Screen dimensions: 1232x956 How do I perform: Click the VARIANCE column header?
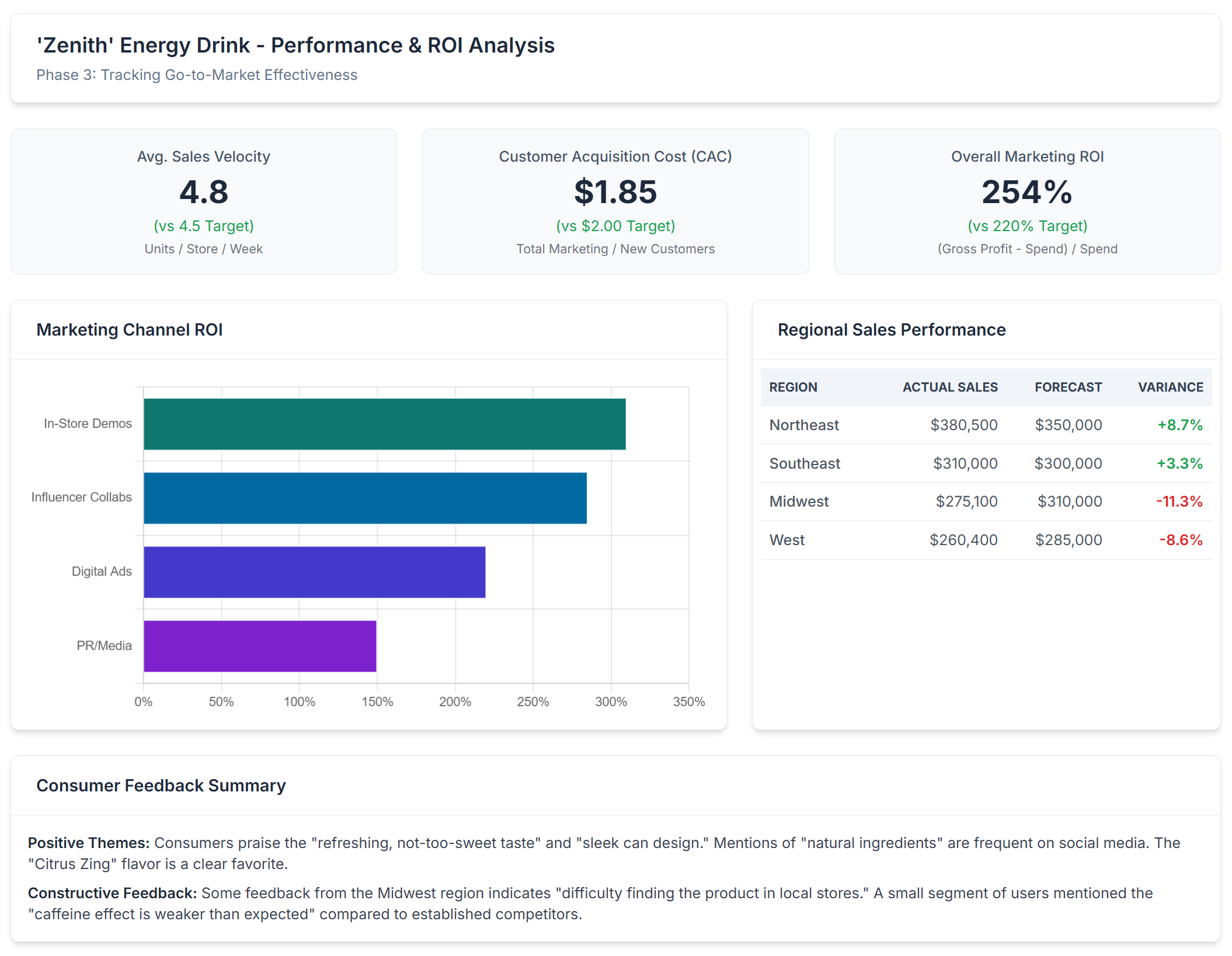coord(1170,388)
